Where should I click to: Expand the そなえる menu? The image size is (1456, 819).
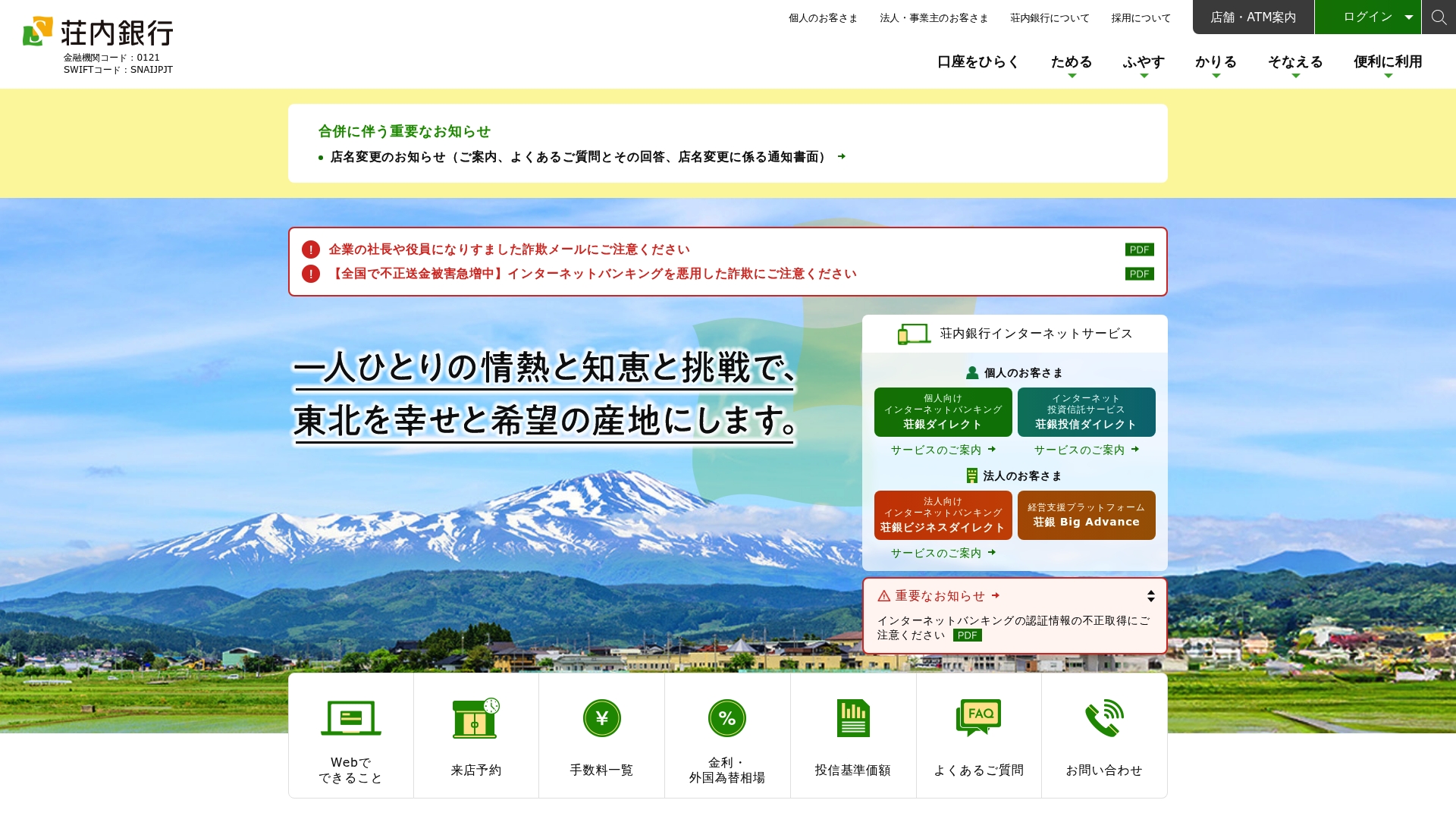pyautogui.click(x=1295, y=64)
